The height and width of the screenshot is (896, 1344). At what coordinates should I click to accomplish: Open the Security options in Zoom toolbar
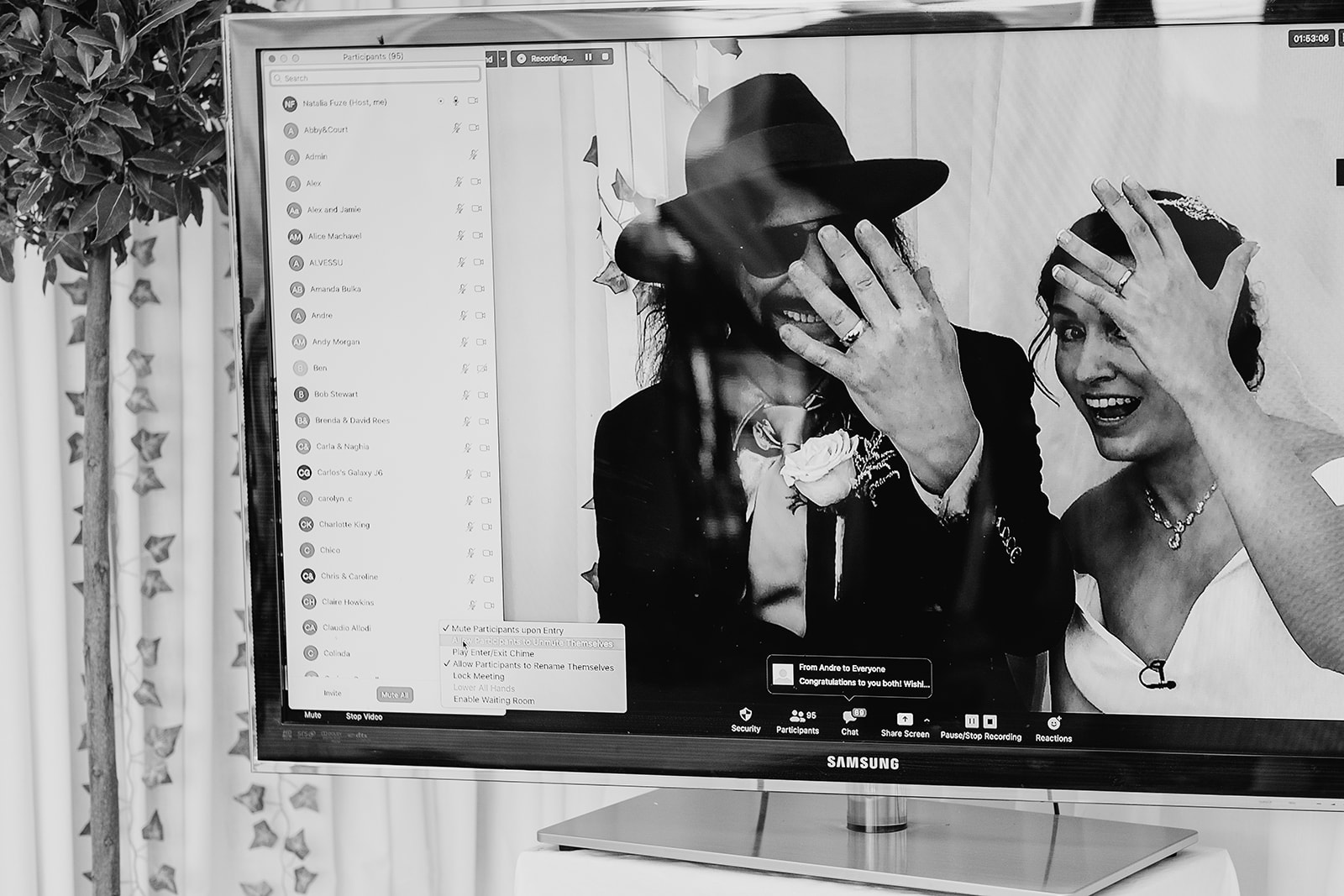coord(746,720)
